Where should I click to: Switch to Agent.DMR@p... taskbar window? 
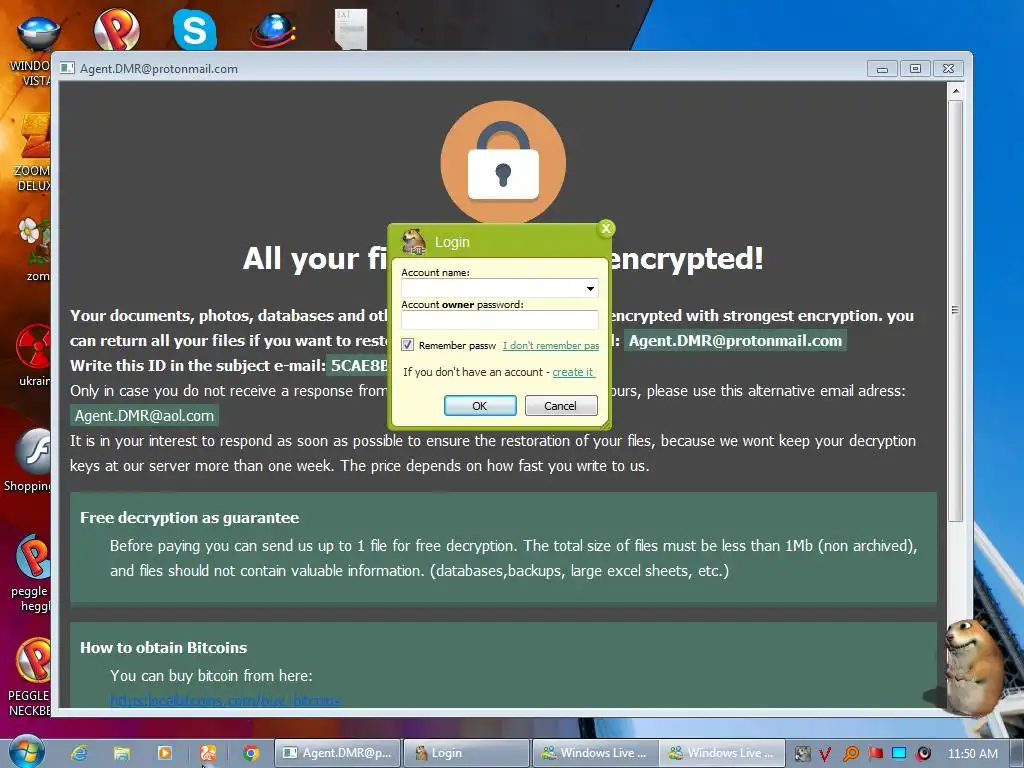tap(337, 753)
